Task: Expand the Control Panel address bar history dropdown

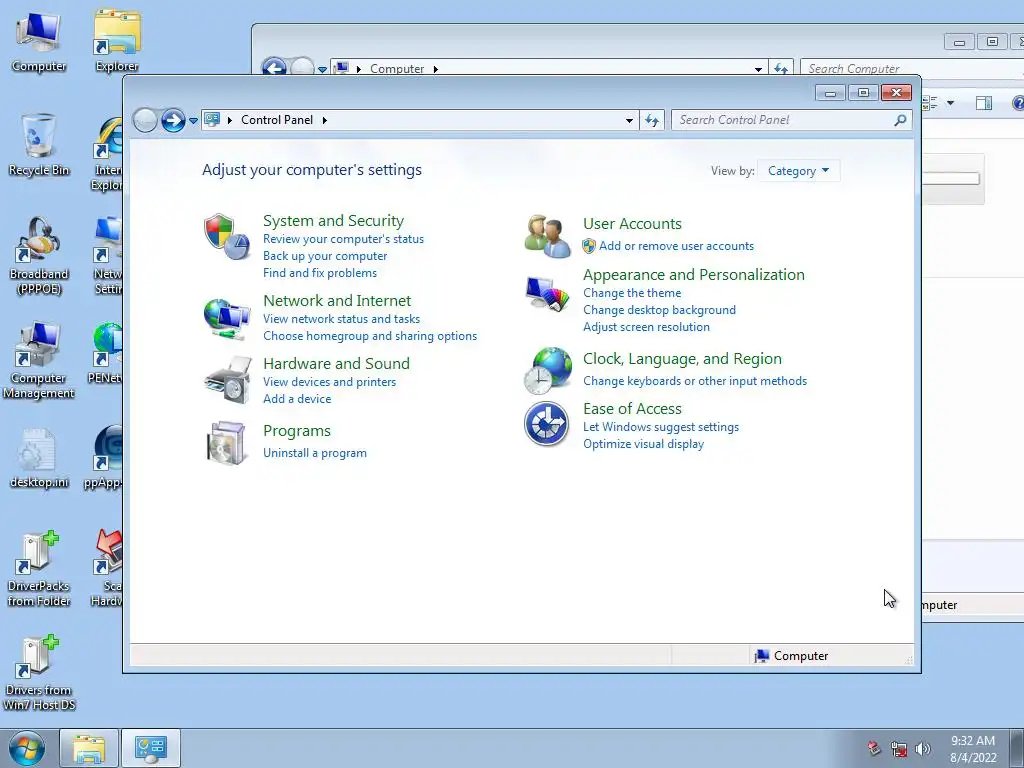Action: pos(629,120)
